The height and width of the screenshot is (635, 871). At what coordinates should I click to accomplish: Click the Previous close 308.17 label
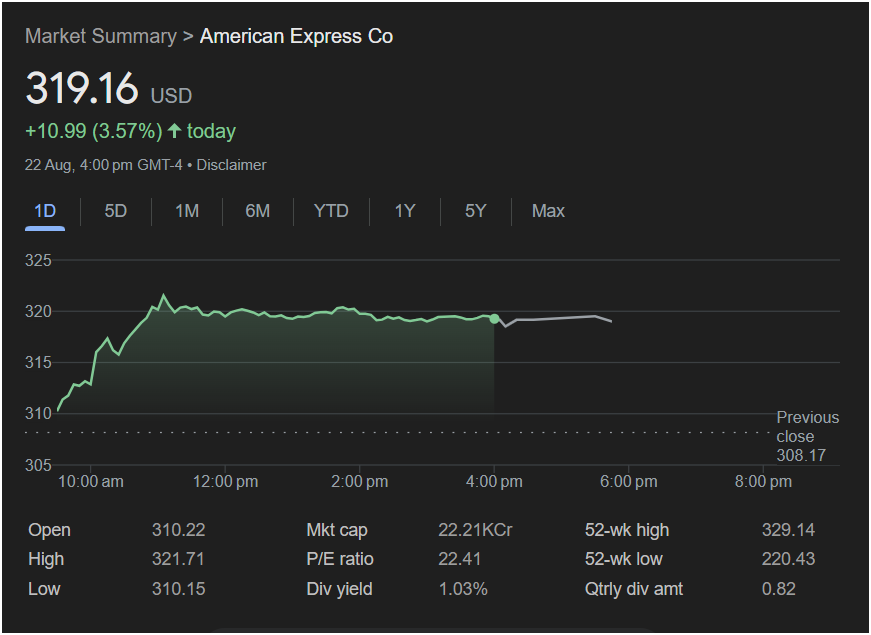pyautogui.click(x=807, y=437)
